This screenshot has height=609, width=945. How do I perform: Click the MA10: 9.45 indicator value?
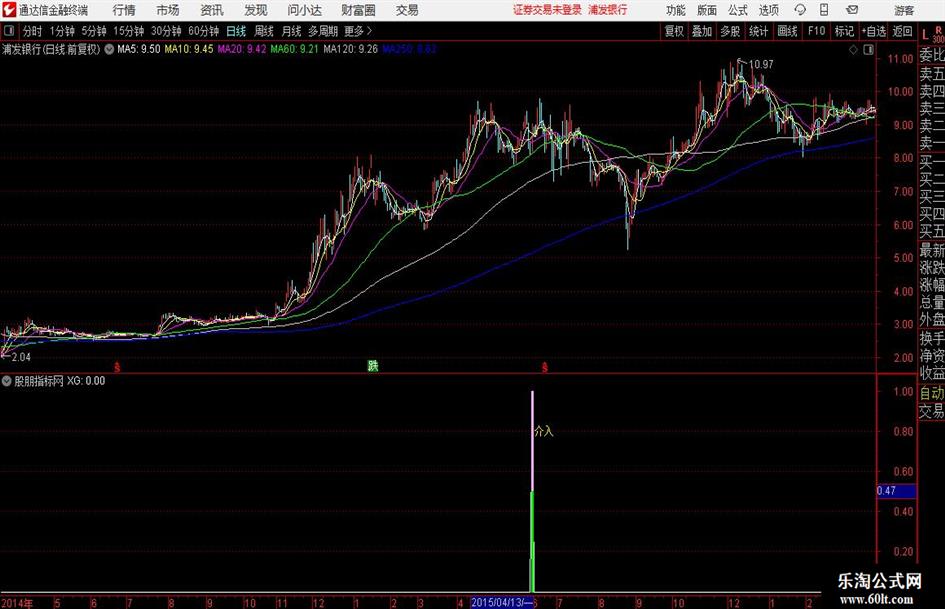click(189, 49)
